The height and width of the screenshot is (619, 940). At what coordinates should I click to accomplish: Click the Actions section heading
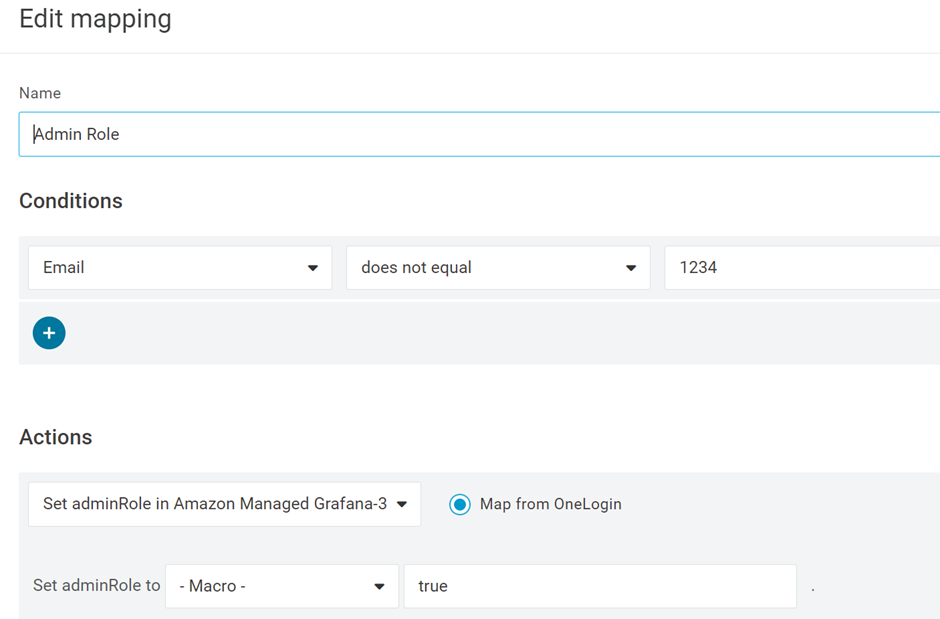[56, 437]
